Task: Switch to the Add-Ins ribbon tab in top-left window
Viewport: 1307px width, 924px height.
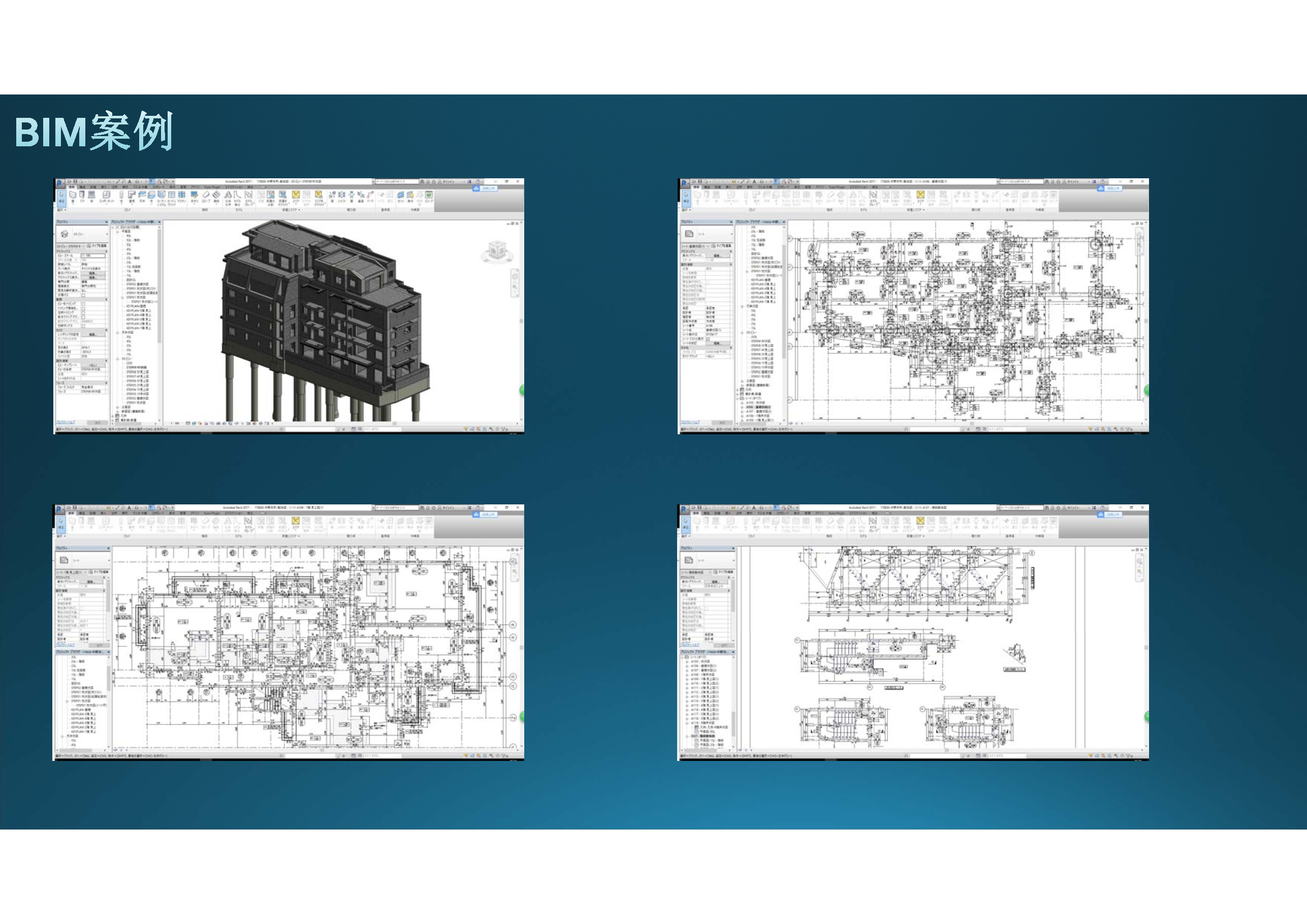Action: [195, 187]
